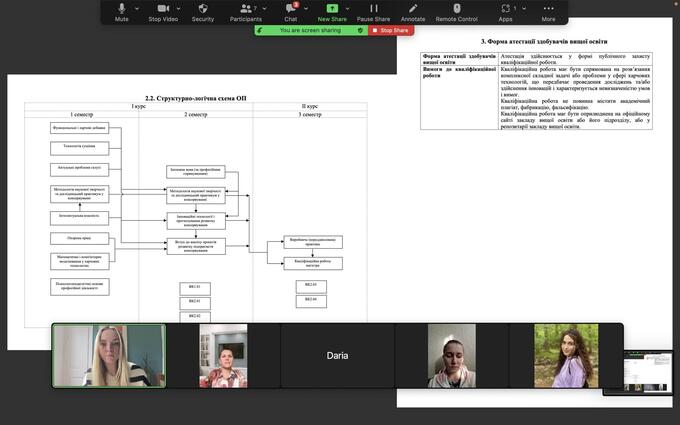Click the shared screen preview thumbnail
680x425 pixels.
[x=649, y=371]
